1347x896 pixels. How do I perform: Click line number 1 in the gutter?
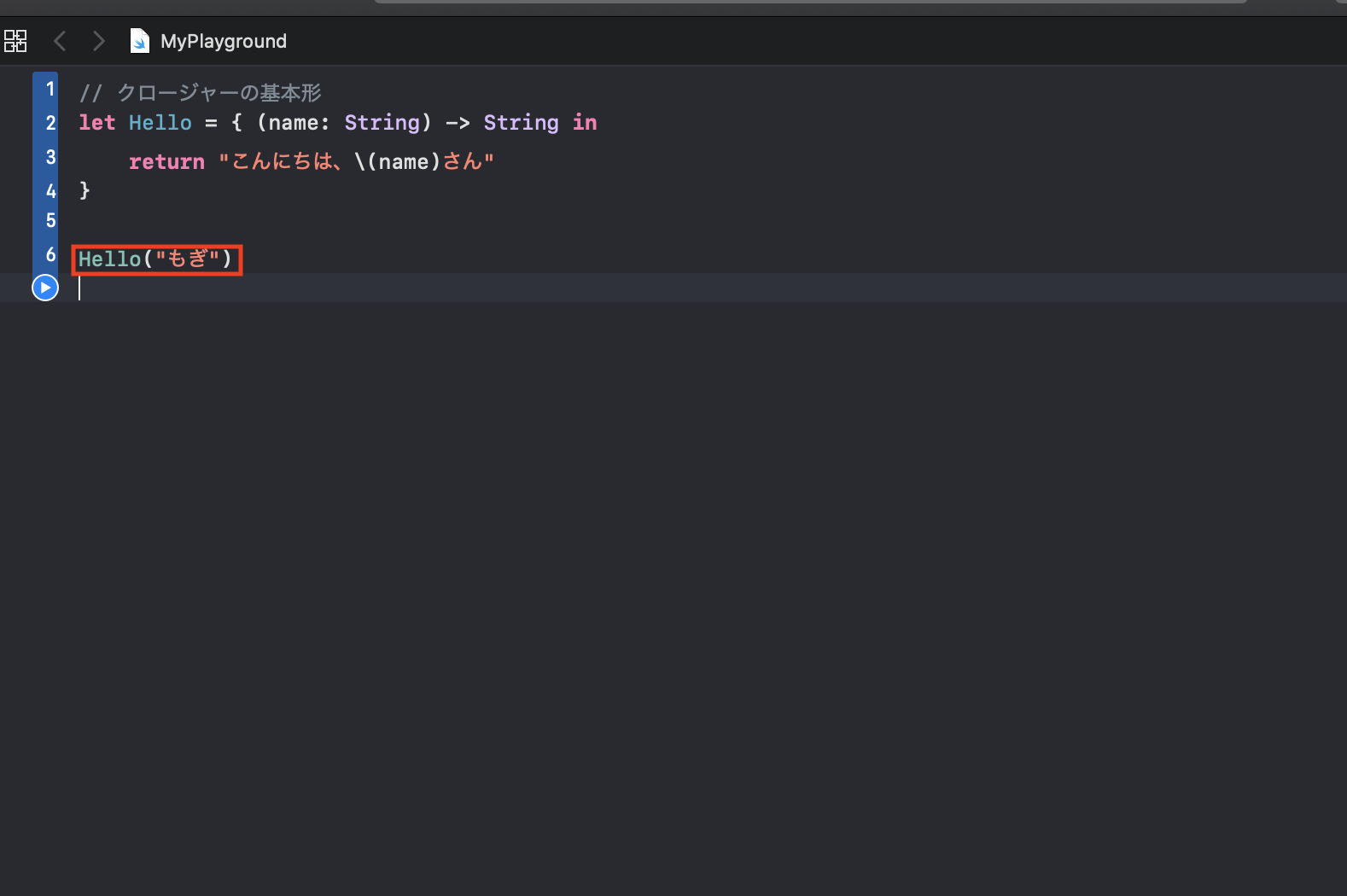click(50, 89)
